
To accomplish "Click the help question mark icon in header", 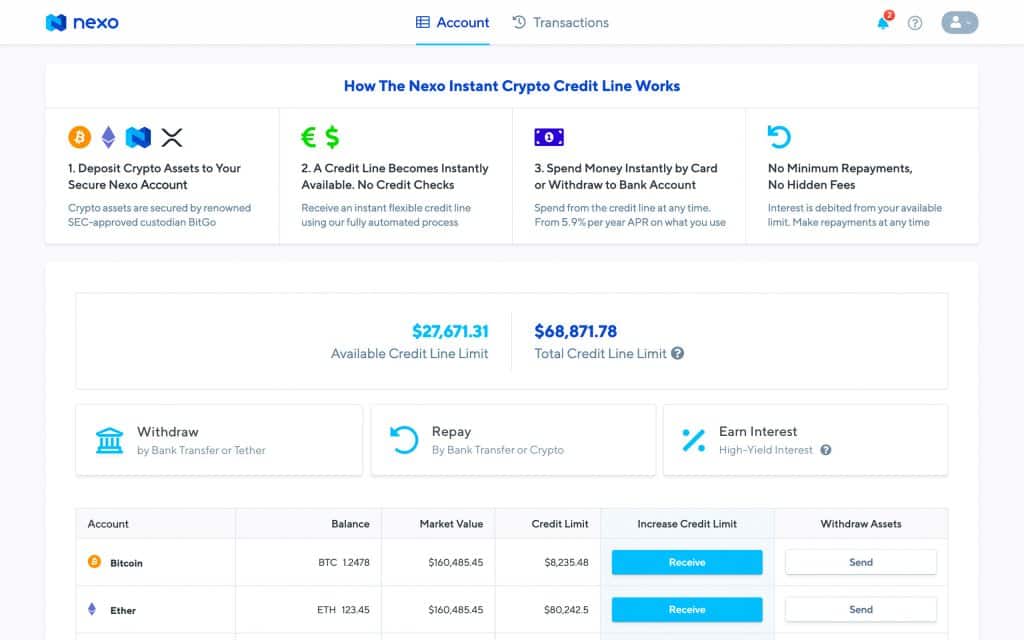I will pyautogui.click(x=915, y=23).
